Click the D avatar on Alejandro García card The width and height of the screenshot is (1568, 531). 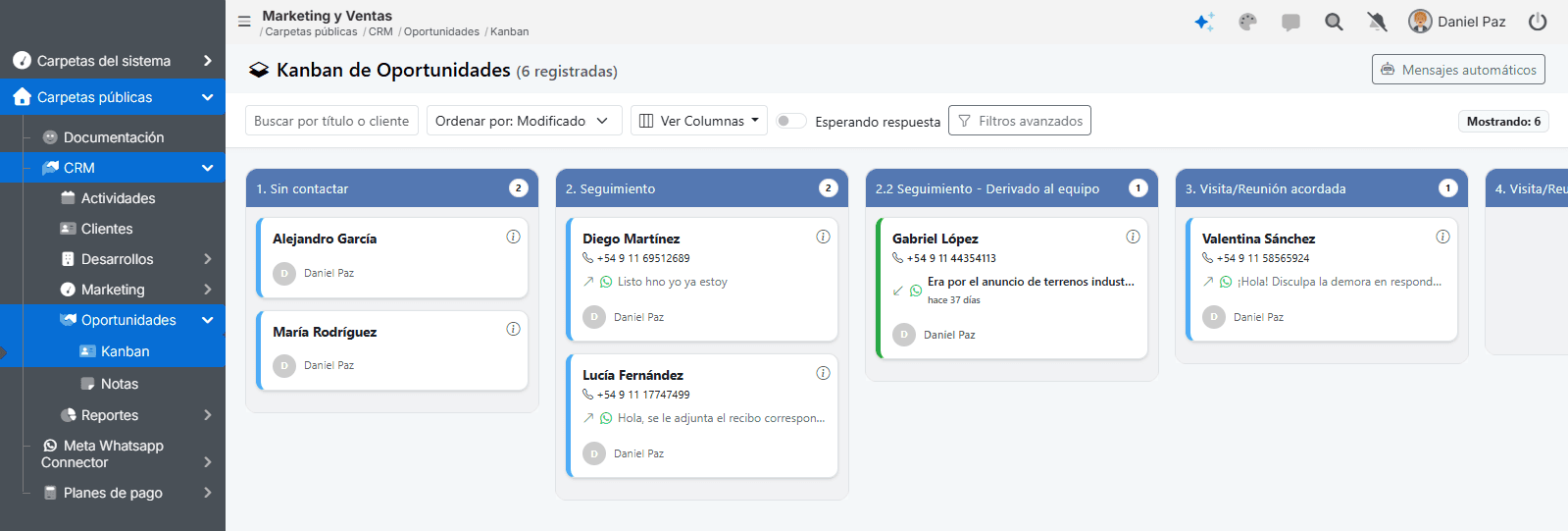tap(284, 273)
